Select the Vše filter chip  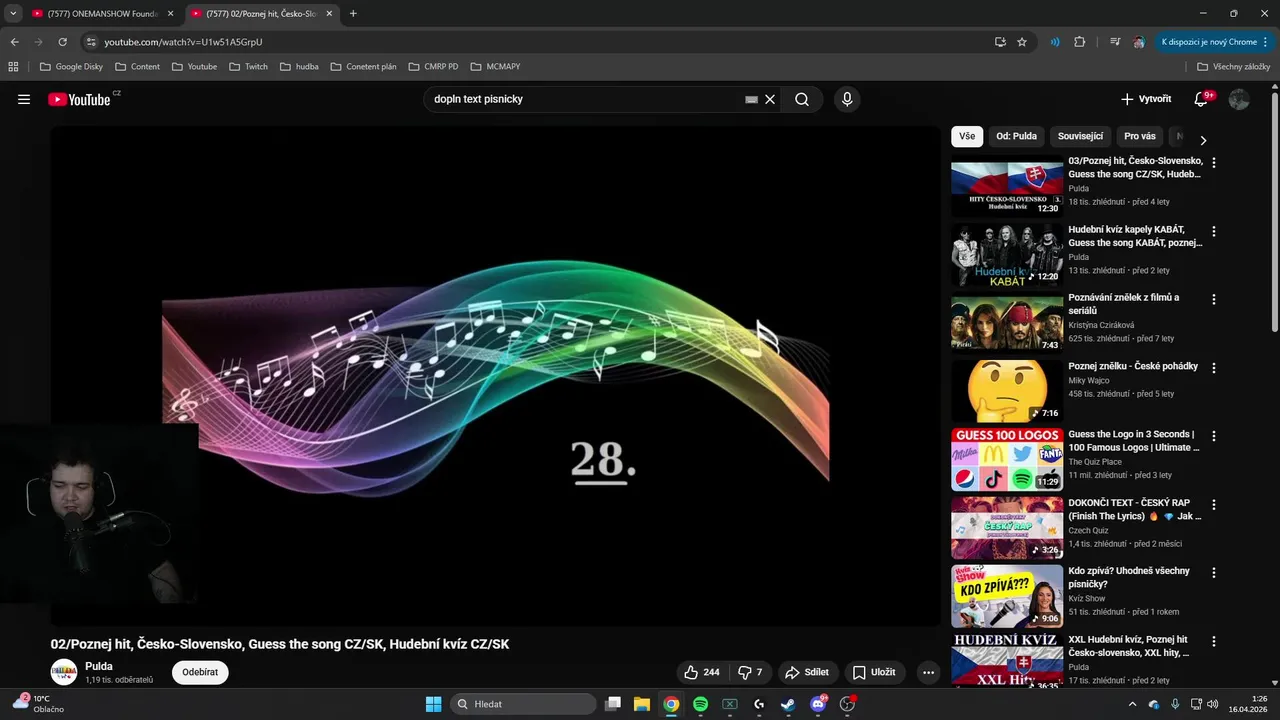967,136
